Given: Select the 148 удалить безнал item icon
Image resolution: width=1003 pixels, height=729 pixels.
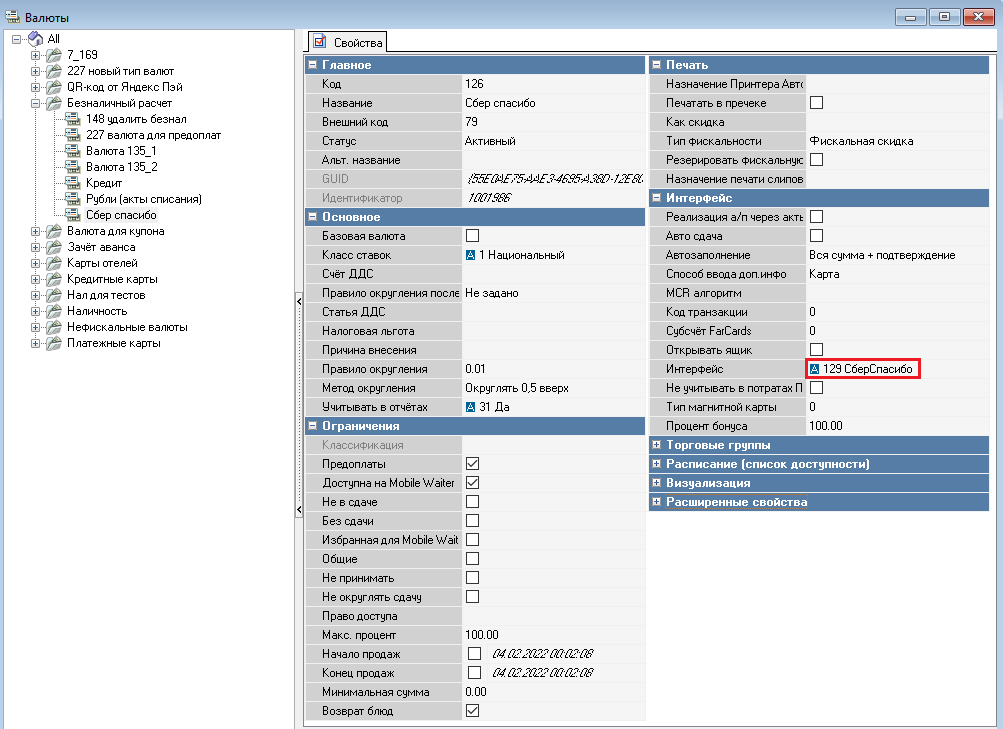Looking at the screenshot, I should (x=73, y=119).
